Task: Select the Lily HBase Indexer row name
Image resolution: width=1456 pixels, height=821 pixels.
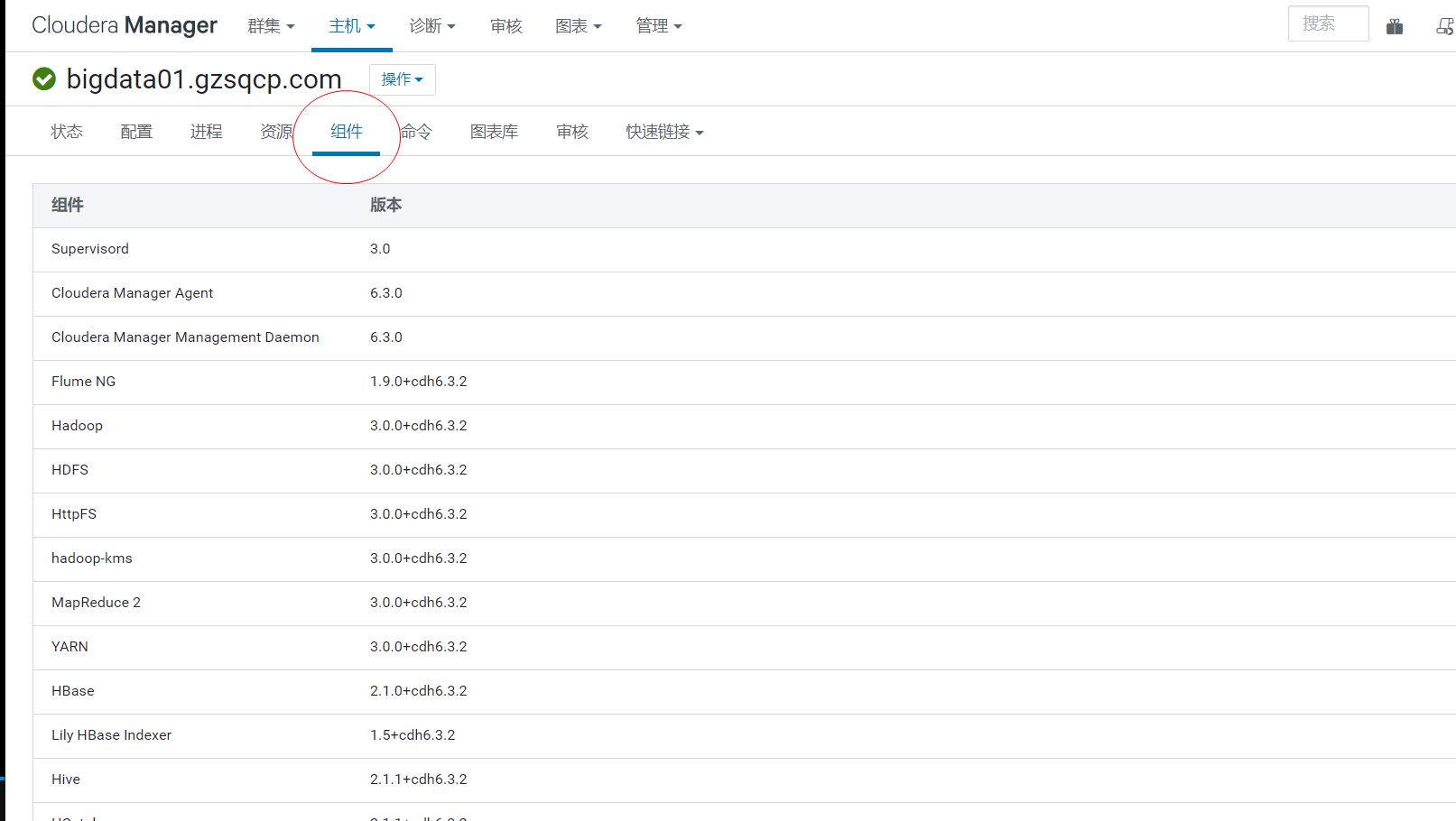Action: click(111, 735)
